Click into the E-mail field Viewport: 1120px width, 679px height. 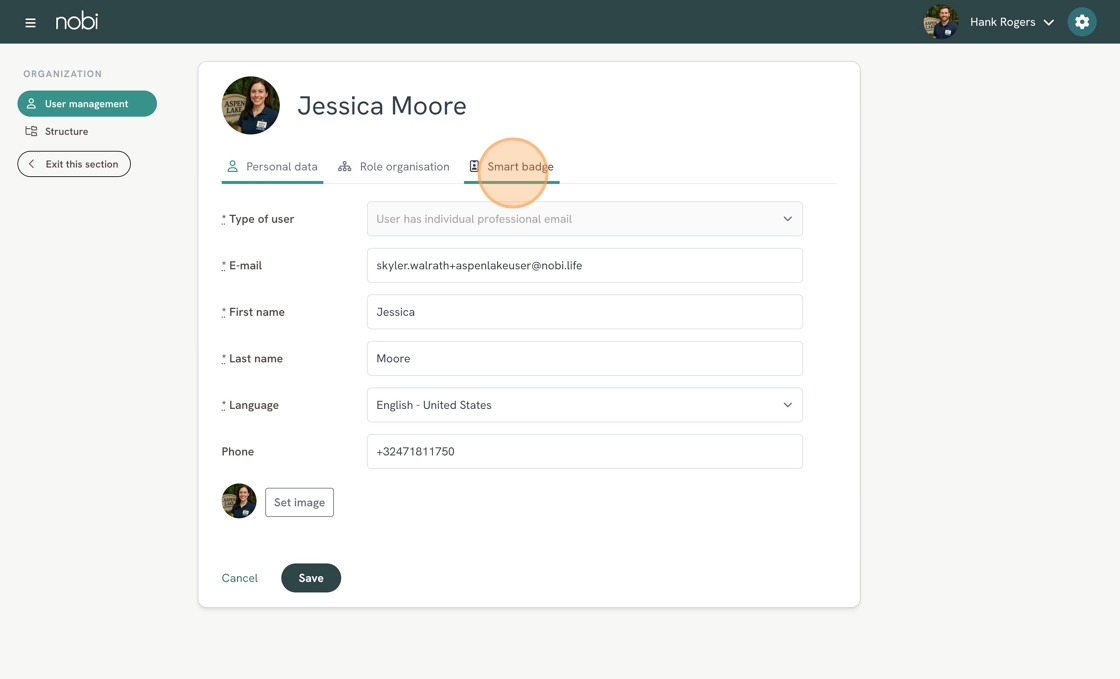click(584, 266)
